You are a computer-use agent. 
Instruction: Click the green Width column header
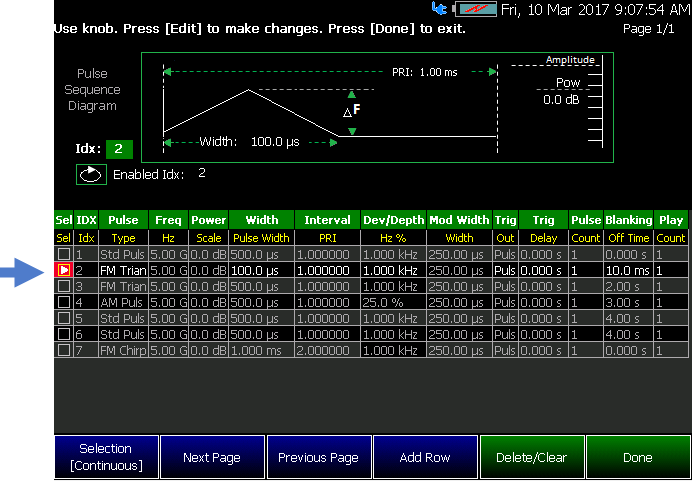(x=262, y=220)
